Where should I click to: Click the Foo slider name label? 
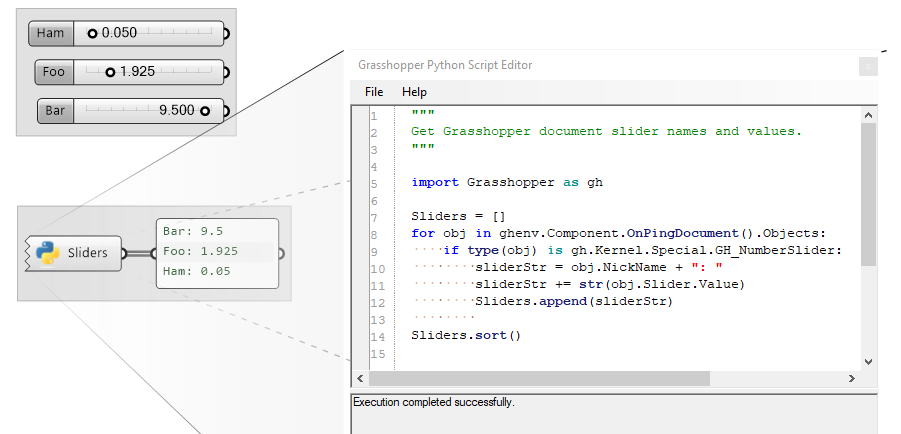point(54,72)
